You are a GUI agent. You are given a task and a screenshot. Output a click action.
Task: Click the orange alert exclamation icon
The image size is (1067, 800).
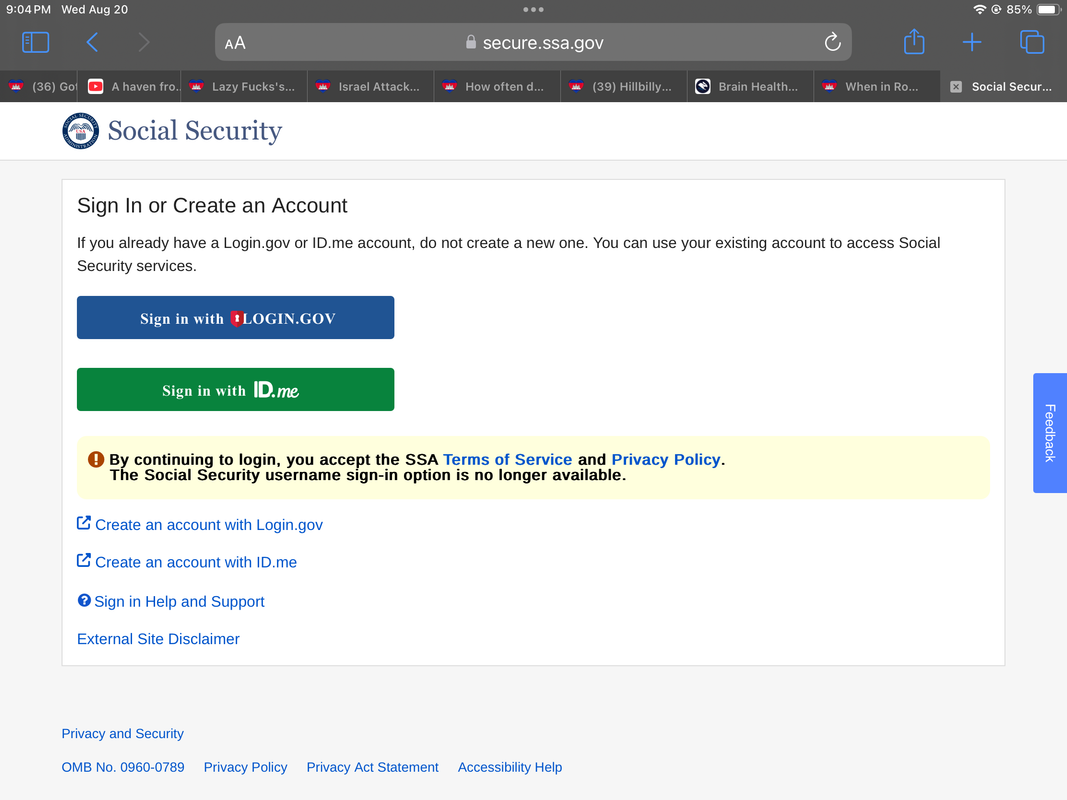(x=96, y=459)
